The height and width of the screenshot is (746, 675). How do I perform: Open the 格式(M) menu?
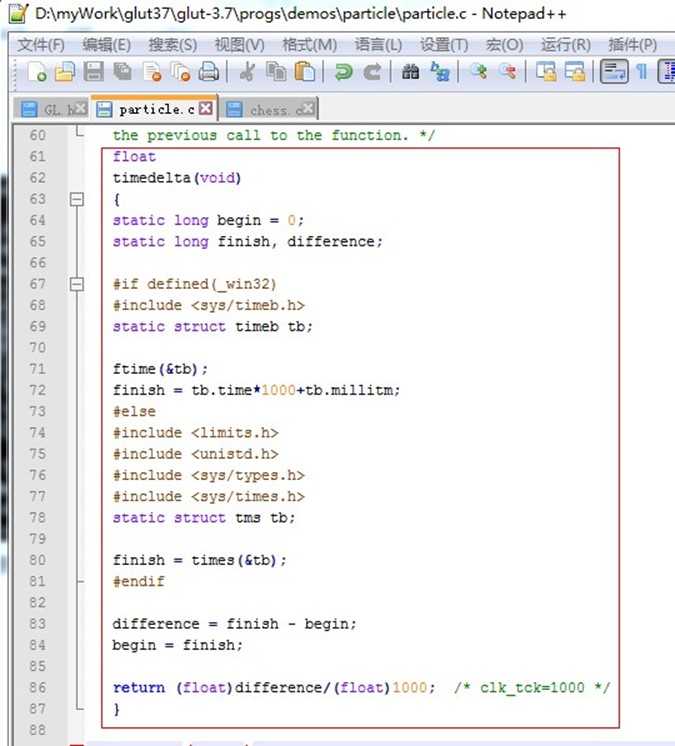[x=310, y=45]
